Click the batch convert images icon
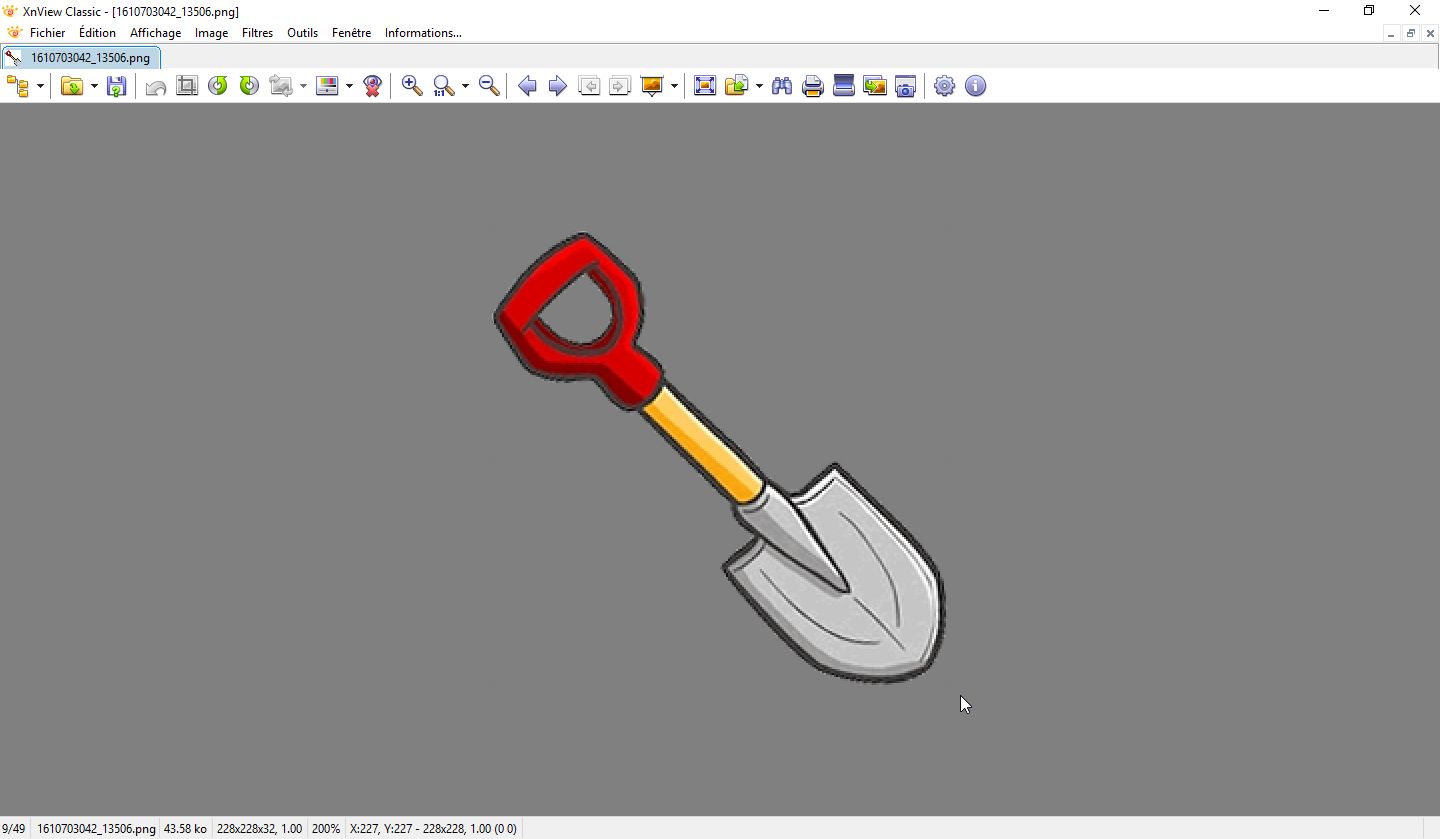The image size is (1440, 839). point(875,86)
